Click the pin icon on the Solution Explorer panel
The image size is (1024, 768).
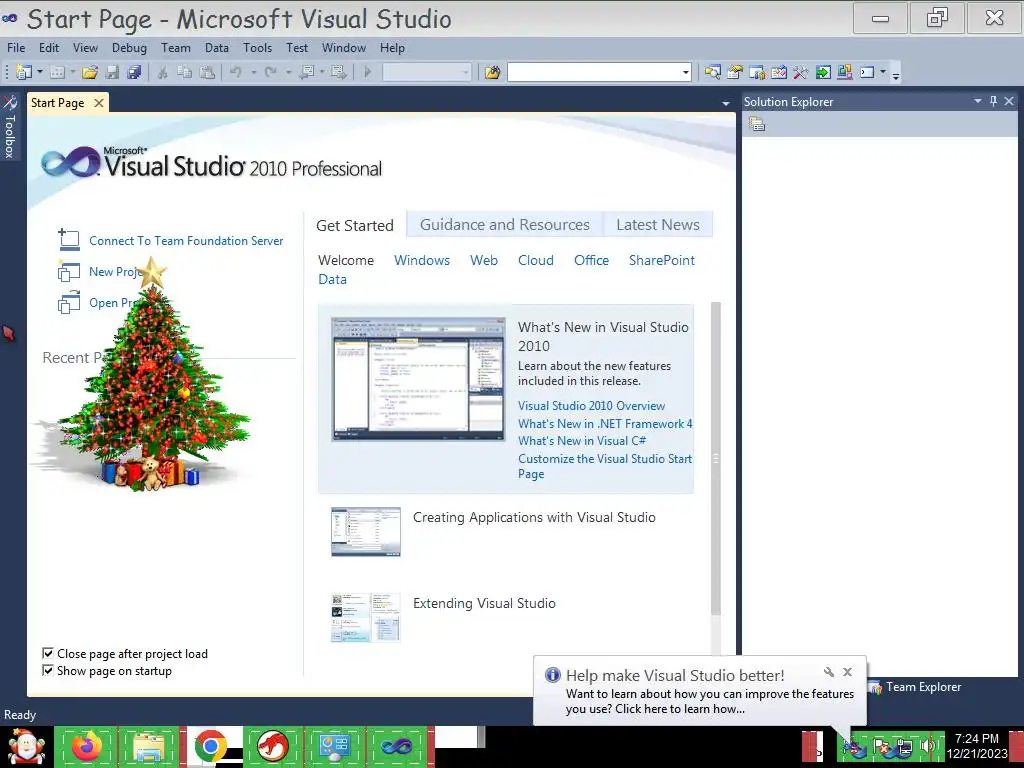point(993,101)
